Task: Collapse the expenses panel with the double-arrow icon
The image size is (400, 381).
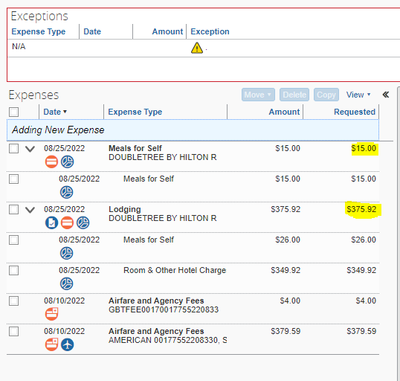Action: pyautogui.click(x=386, y=95)
